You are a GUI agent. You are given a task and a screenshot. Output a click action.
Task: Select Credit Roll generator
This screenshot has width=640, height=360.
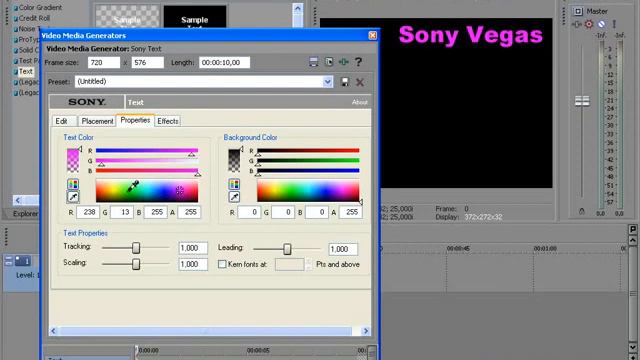[x=34, y=18]
